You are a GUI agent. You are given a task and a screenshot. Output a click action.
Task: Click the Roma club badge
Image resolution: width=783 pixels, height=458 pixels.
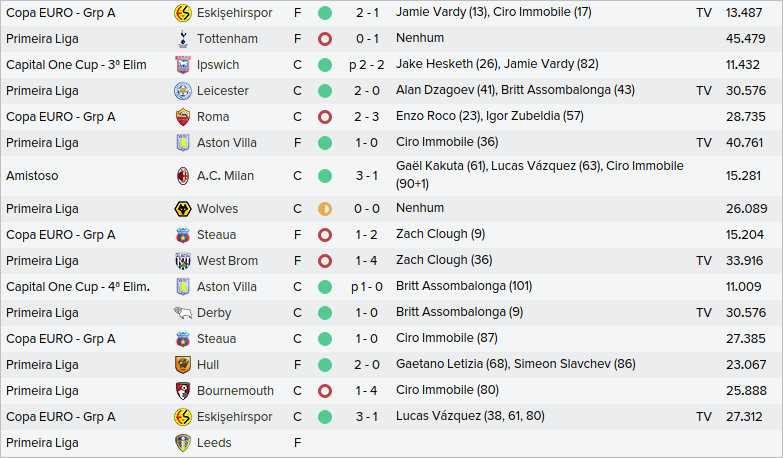point(182,117)
